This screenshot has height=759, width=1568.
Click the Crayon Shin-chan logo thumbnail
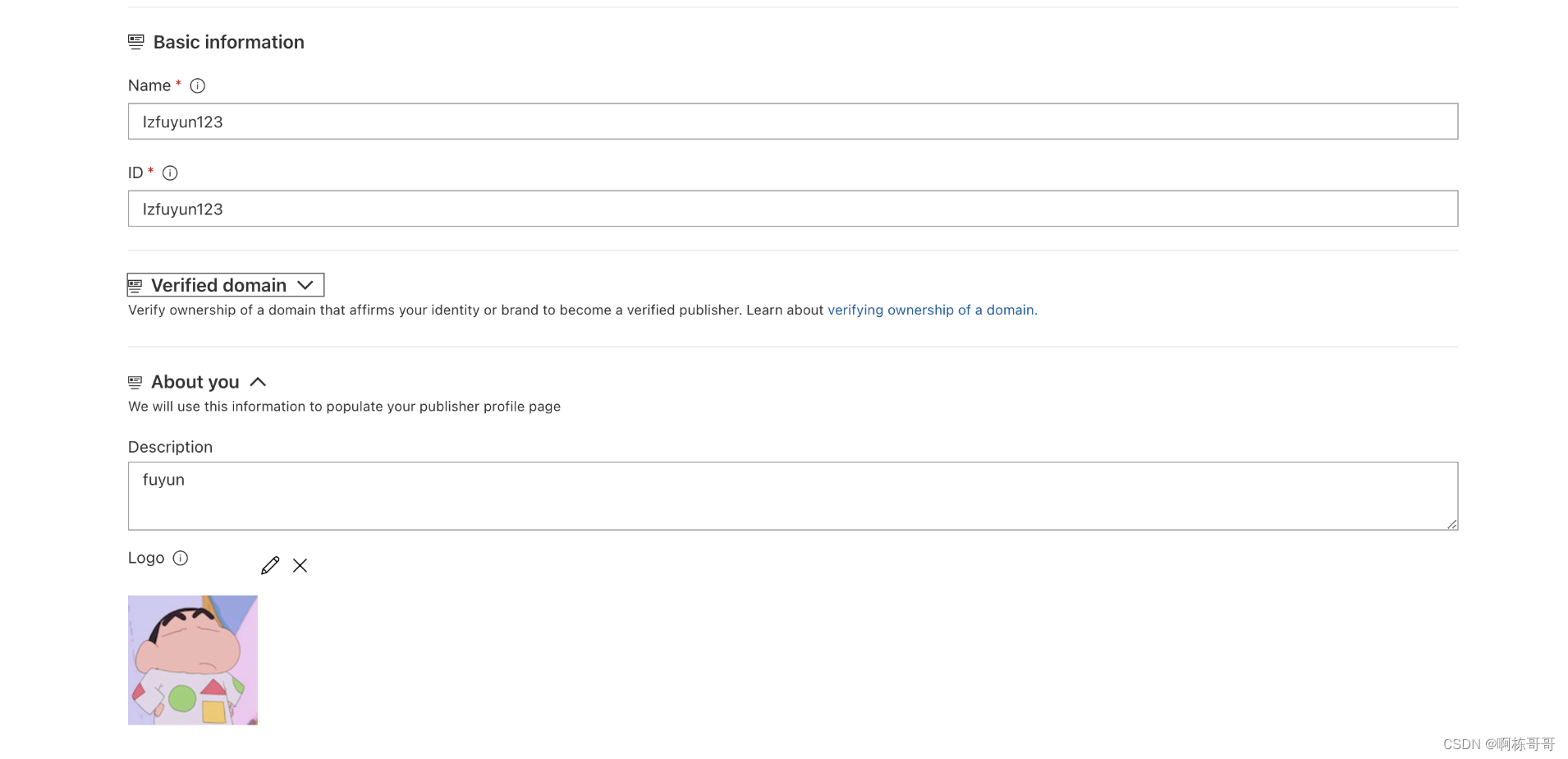(193, 660)
